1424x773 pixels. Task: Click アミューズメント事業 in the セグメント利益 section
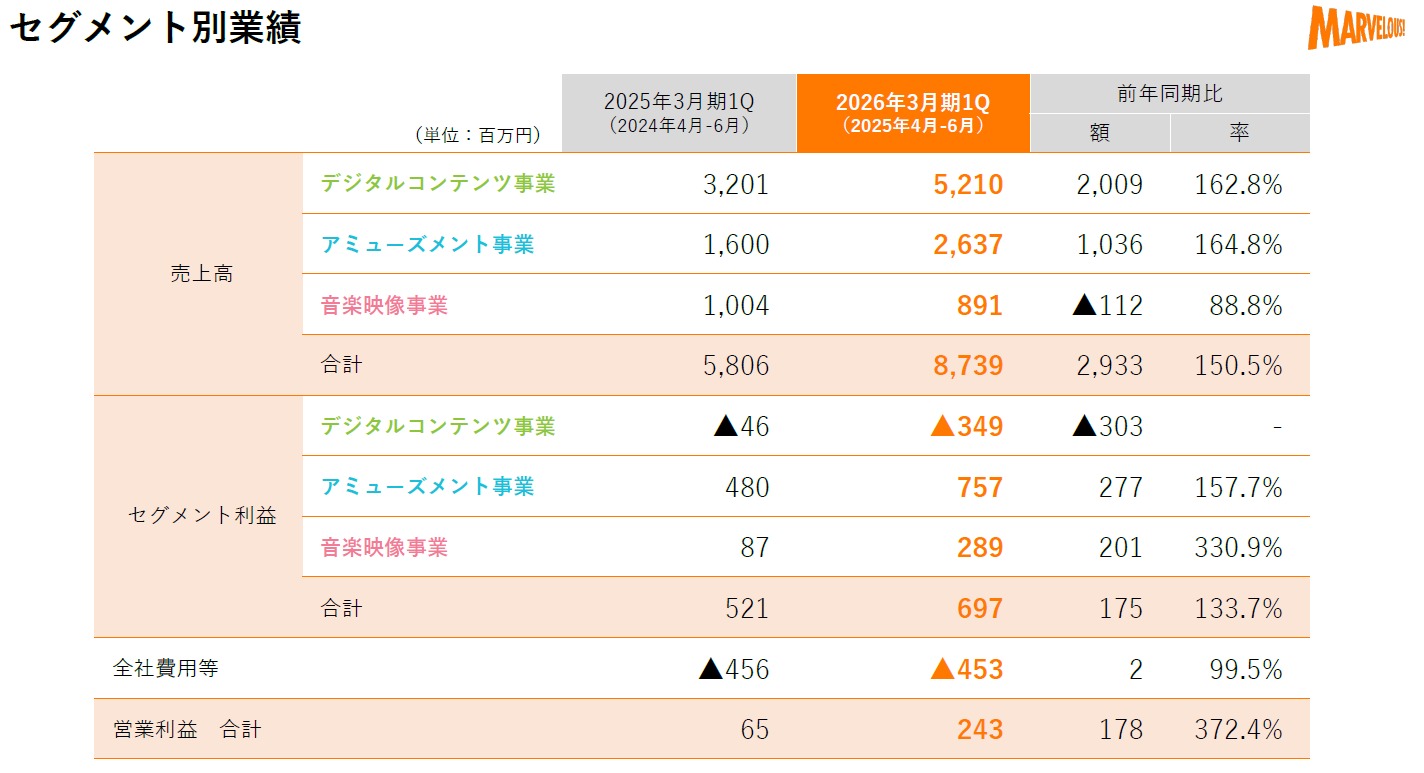pyautogui.click(x=427, y=487)
